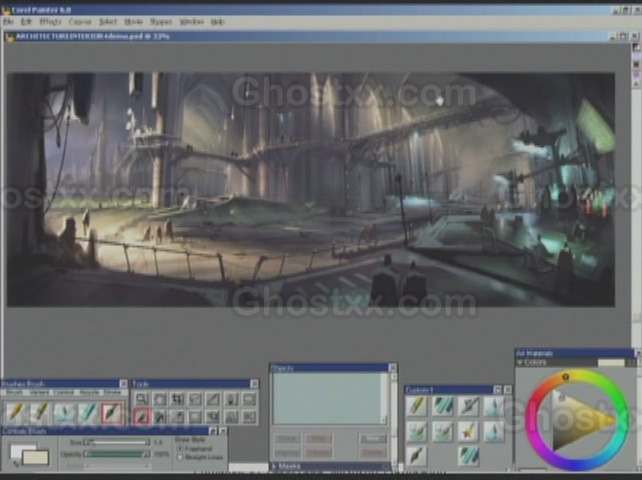The width and height of the screenshot is (642, 480).
Task: Pick the pencil icon in Custom 1 palette
Action: click(x=416, y=406)
